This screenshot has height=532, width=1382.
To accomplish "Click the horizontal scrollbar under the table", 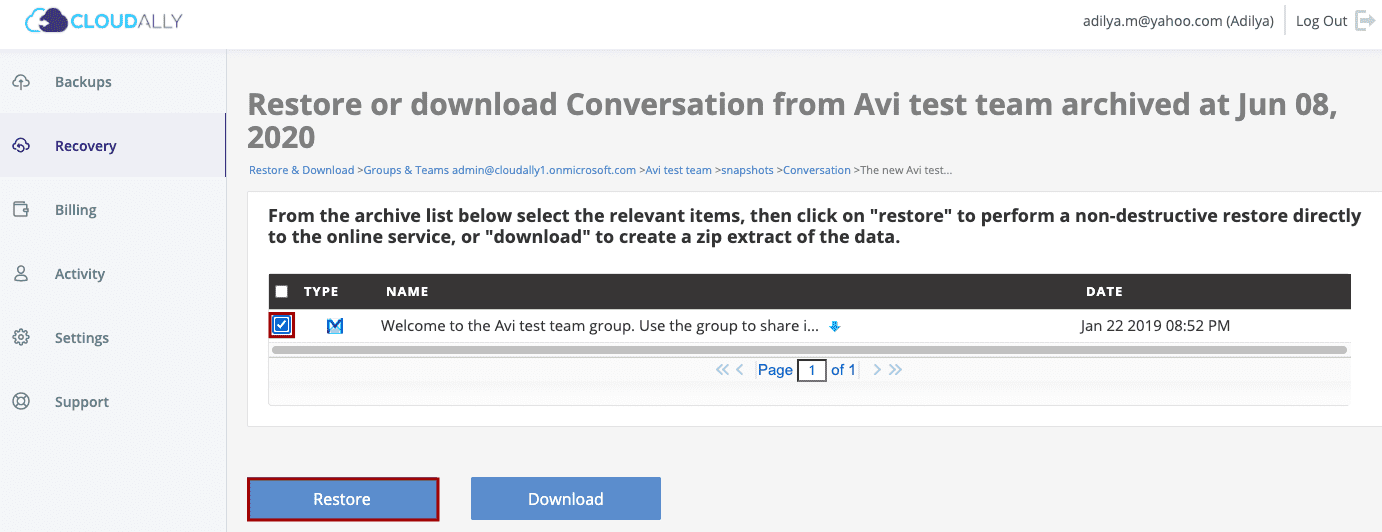I will tap(809, 350).
